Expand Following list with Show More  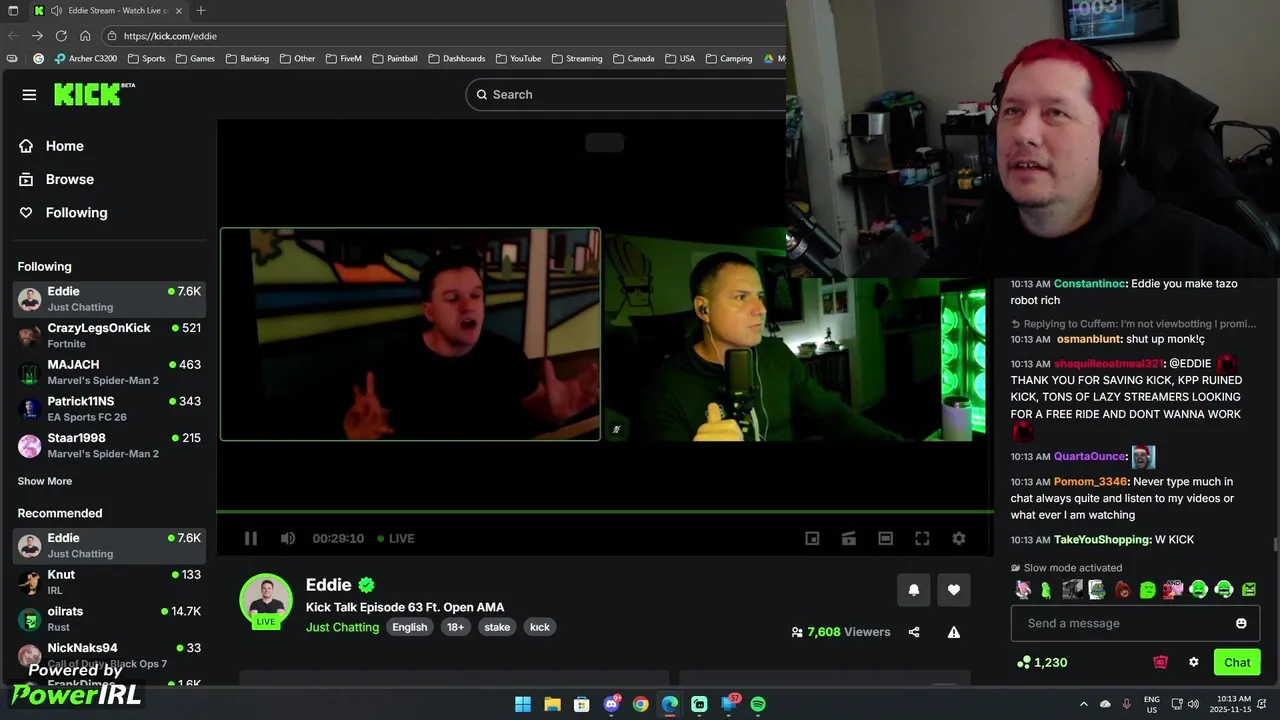(x=44, y=481)
